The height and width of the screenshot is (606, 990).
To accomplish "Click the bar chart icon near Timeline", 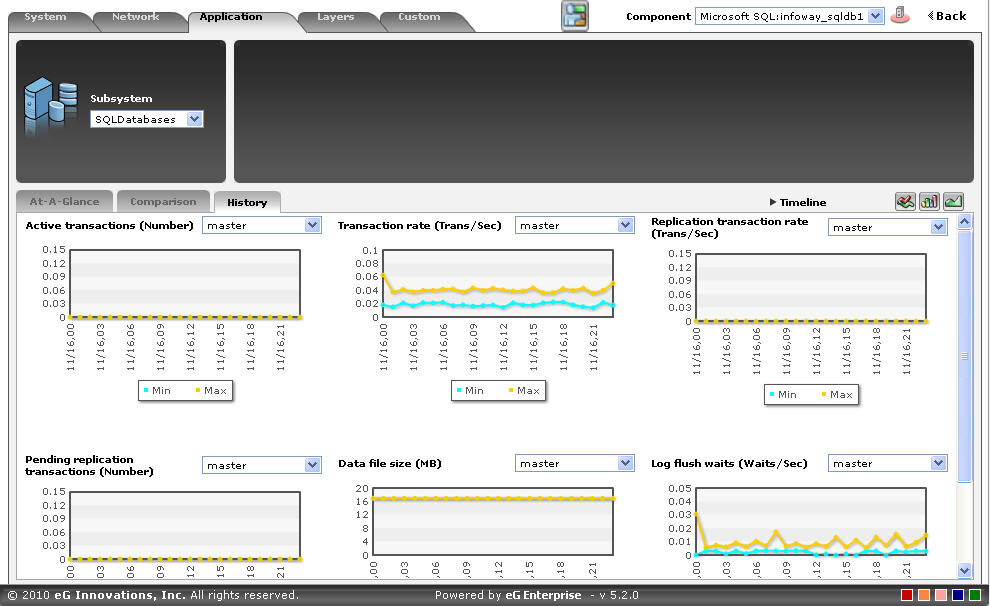I will click(x=929, y=202).
